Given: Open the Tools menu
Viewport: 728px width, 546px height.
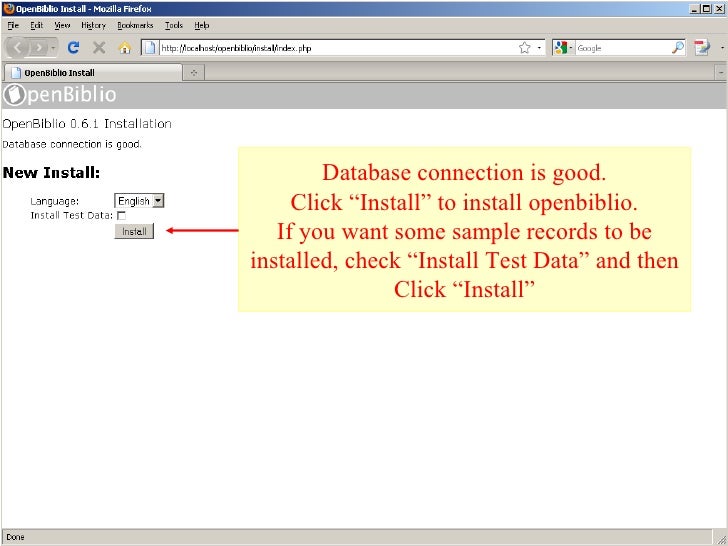Looking at the screenshot, I should pos(174,25).
